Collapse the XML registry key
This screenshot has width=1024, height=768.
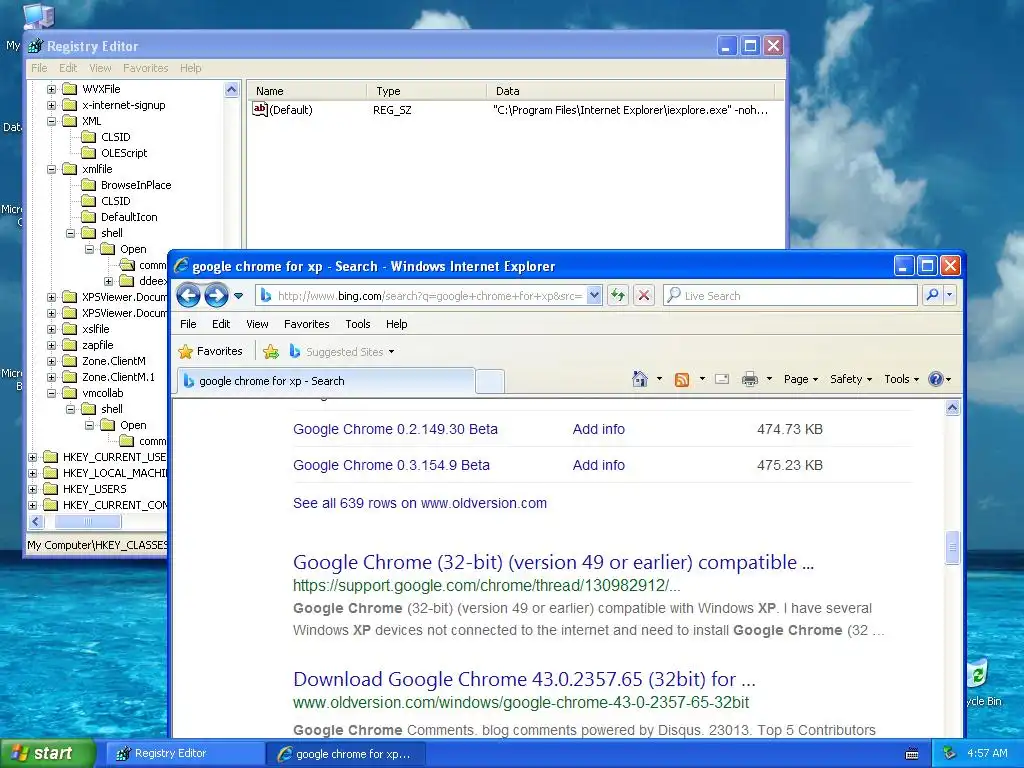pos(52,121)
